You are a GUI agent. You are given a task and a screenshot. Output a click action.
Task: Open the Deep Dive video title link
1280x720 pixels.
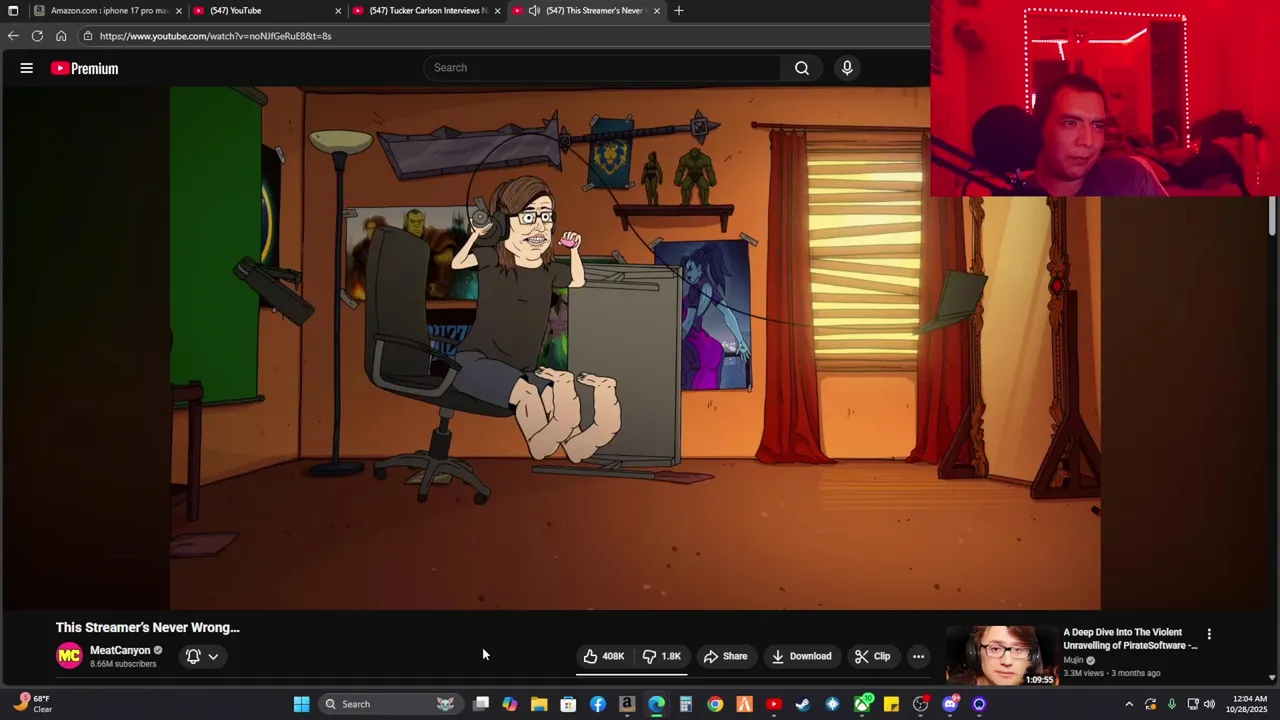coord(1130,639)
